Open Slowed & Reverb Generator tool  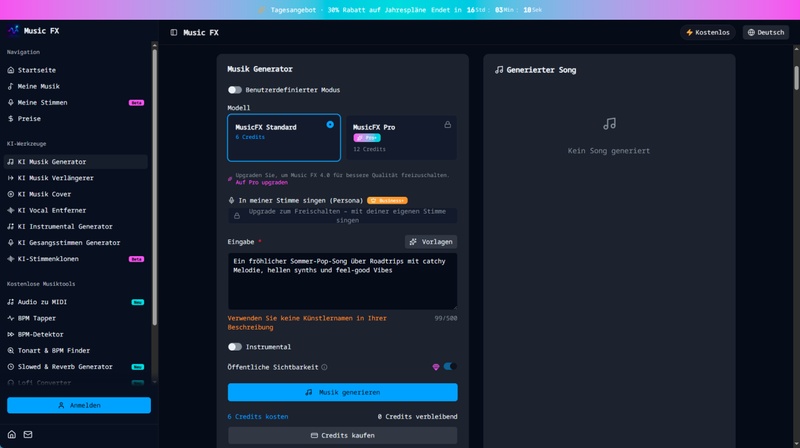point(76,367)
